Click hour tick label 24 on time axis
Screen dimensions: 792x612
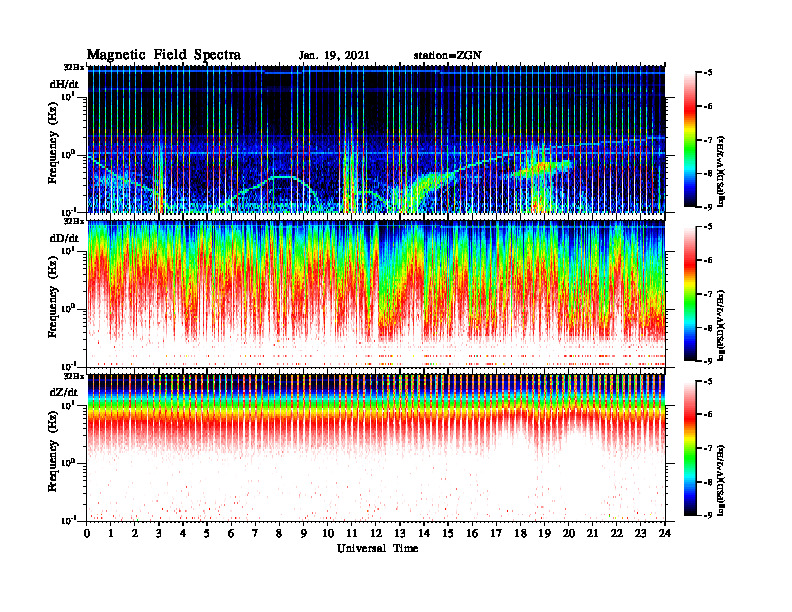pos(665,534)
